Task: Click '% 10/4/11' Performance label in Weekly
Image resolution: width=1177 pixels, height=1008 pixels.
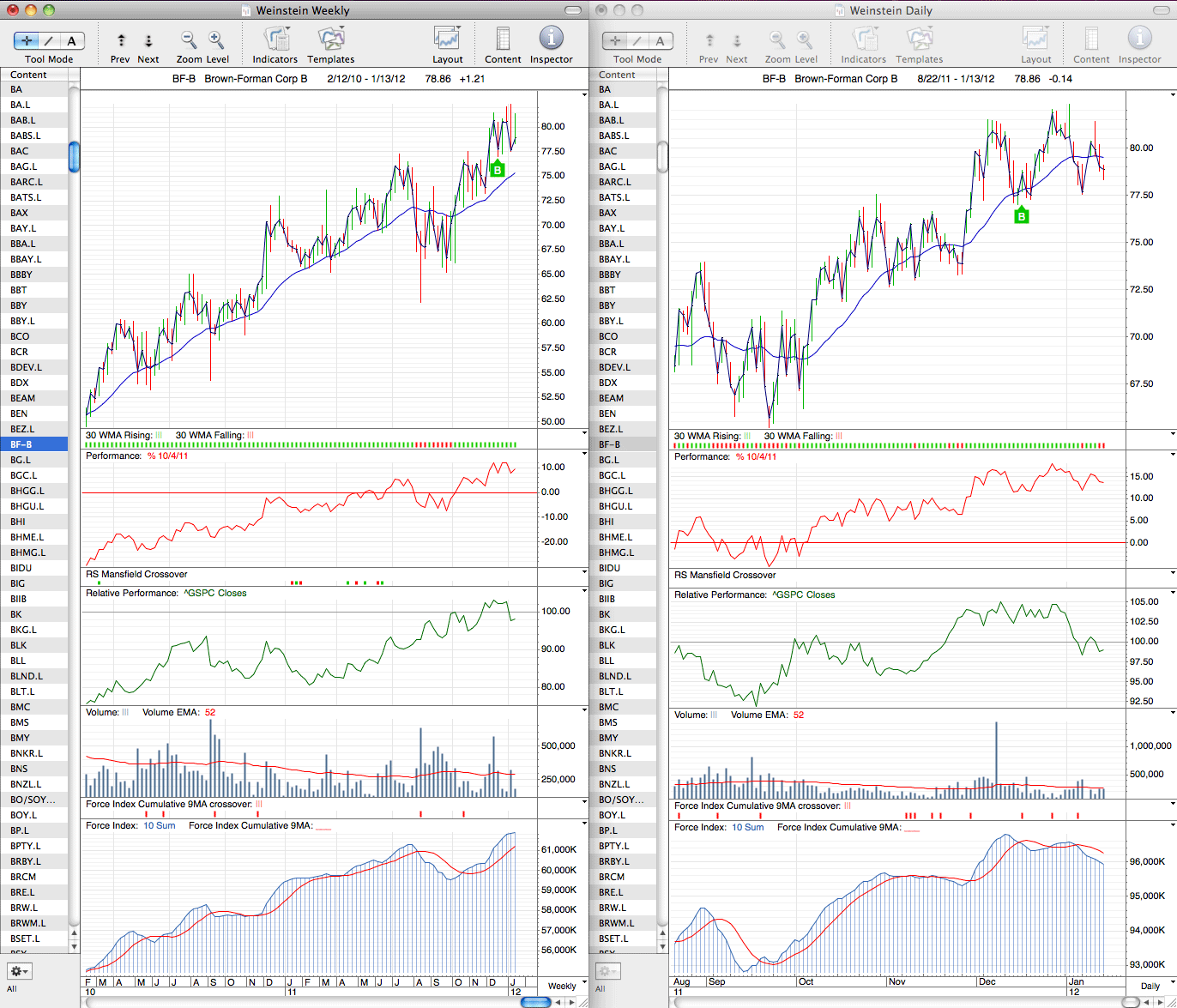Action: pos(167,456)
